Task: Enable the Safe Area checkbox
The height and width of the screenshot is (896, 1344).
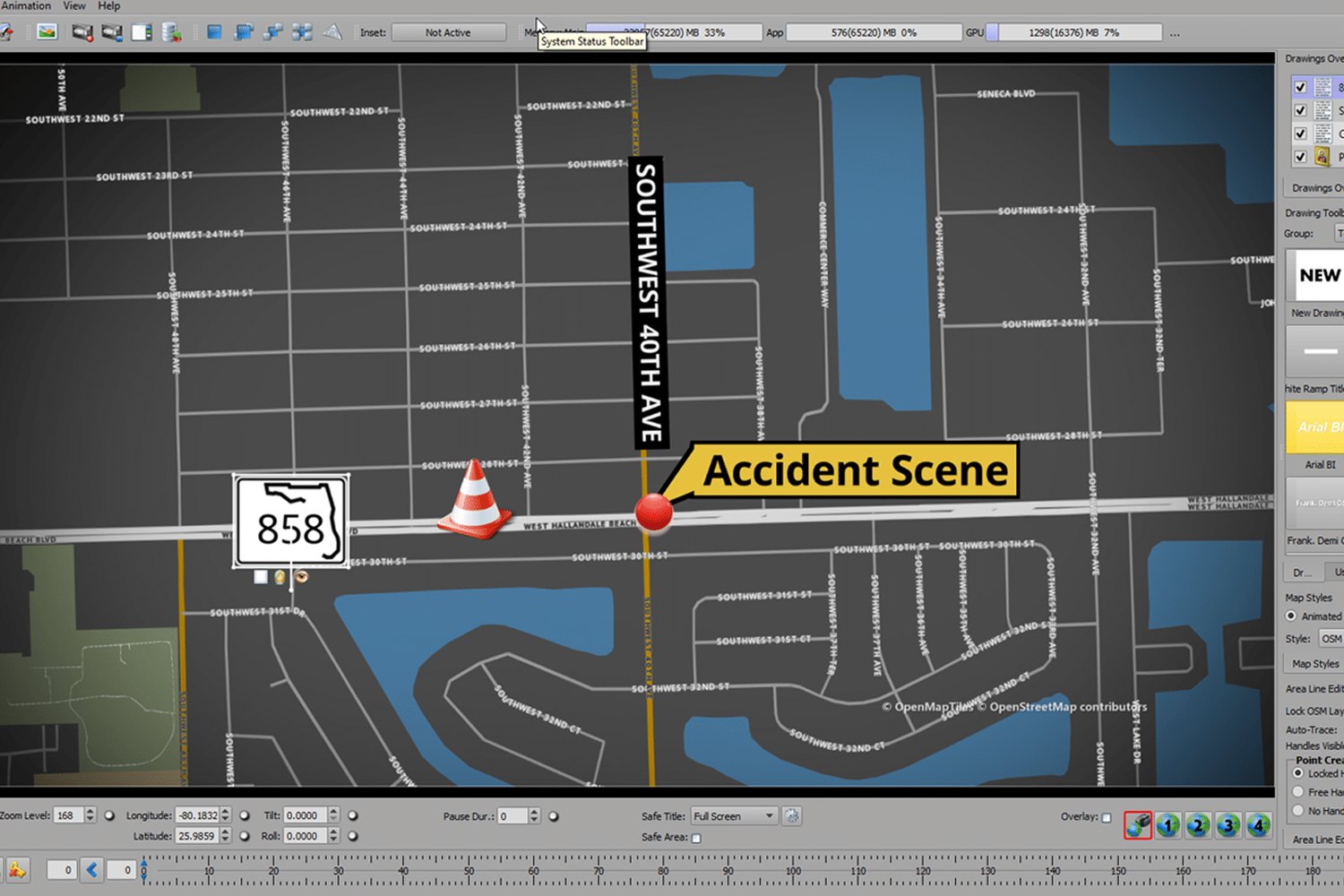Action: coord(696,838)
